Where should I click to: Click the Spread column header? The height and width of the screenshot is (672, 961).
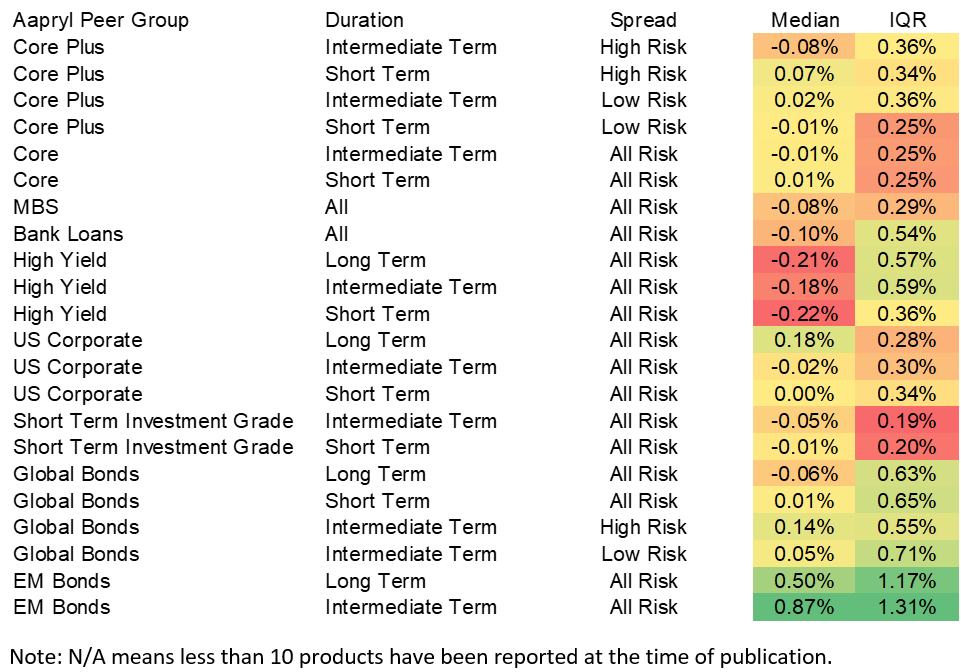pyautogui.click(x=643, y=20)
